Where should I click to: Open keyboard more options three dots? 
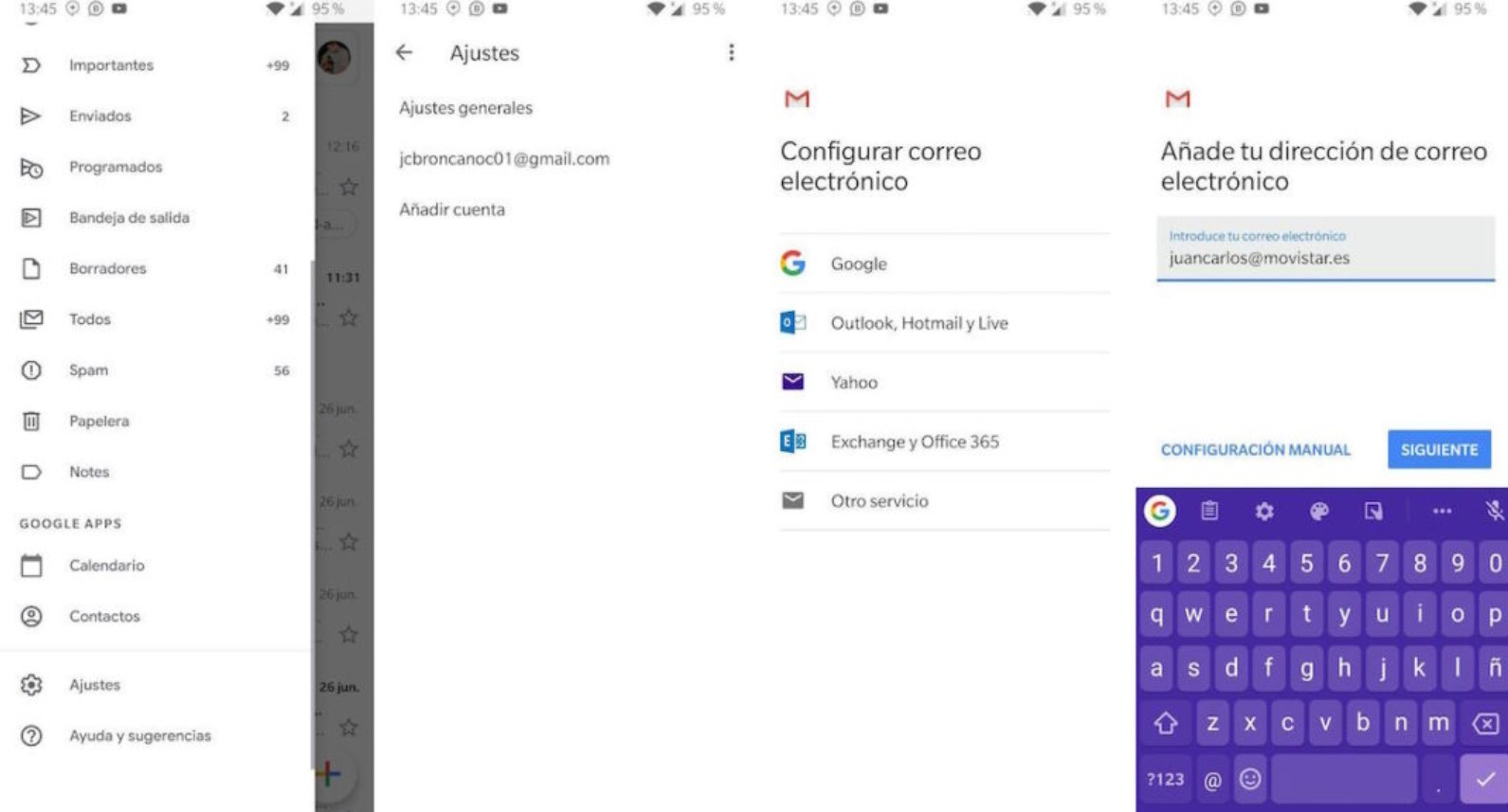(x=1442, y=512)
